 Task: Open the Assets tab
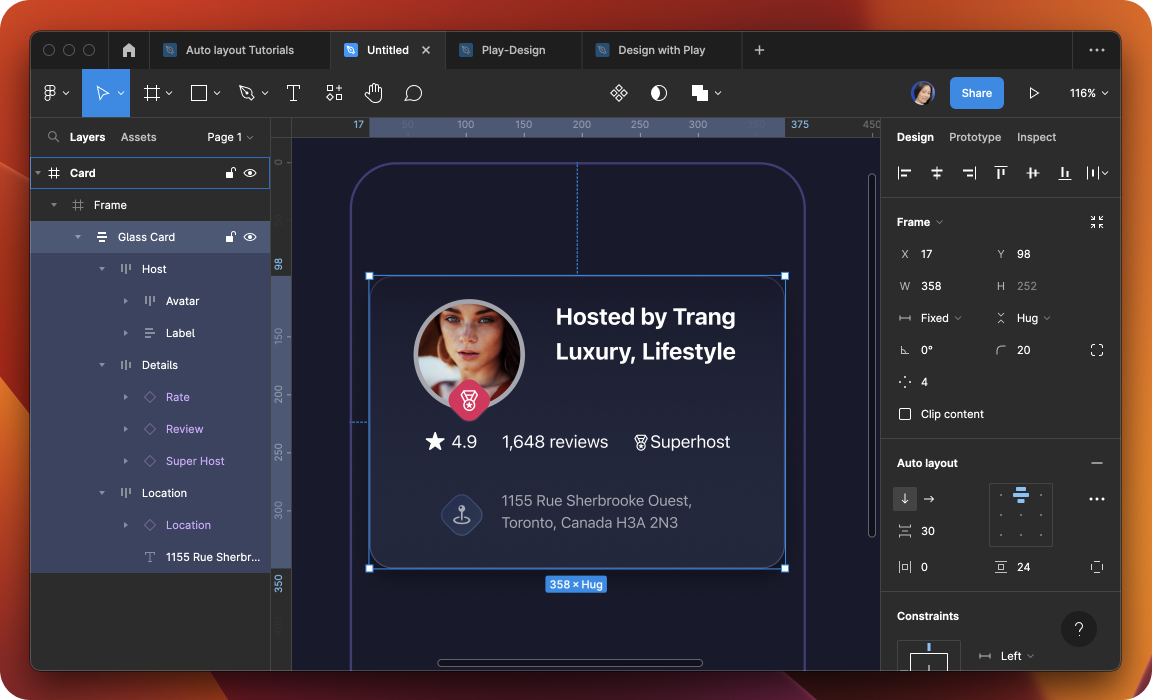coord(138,137)
